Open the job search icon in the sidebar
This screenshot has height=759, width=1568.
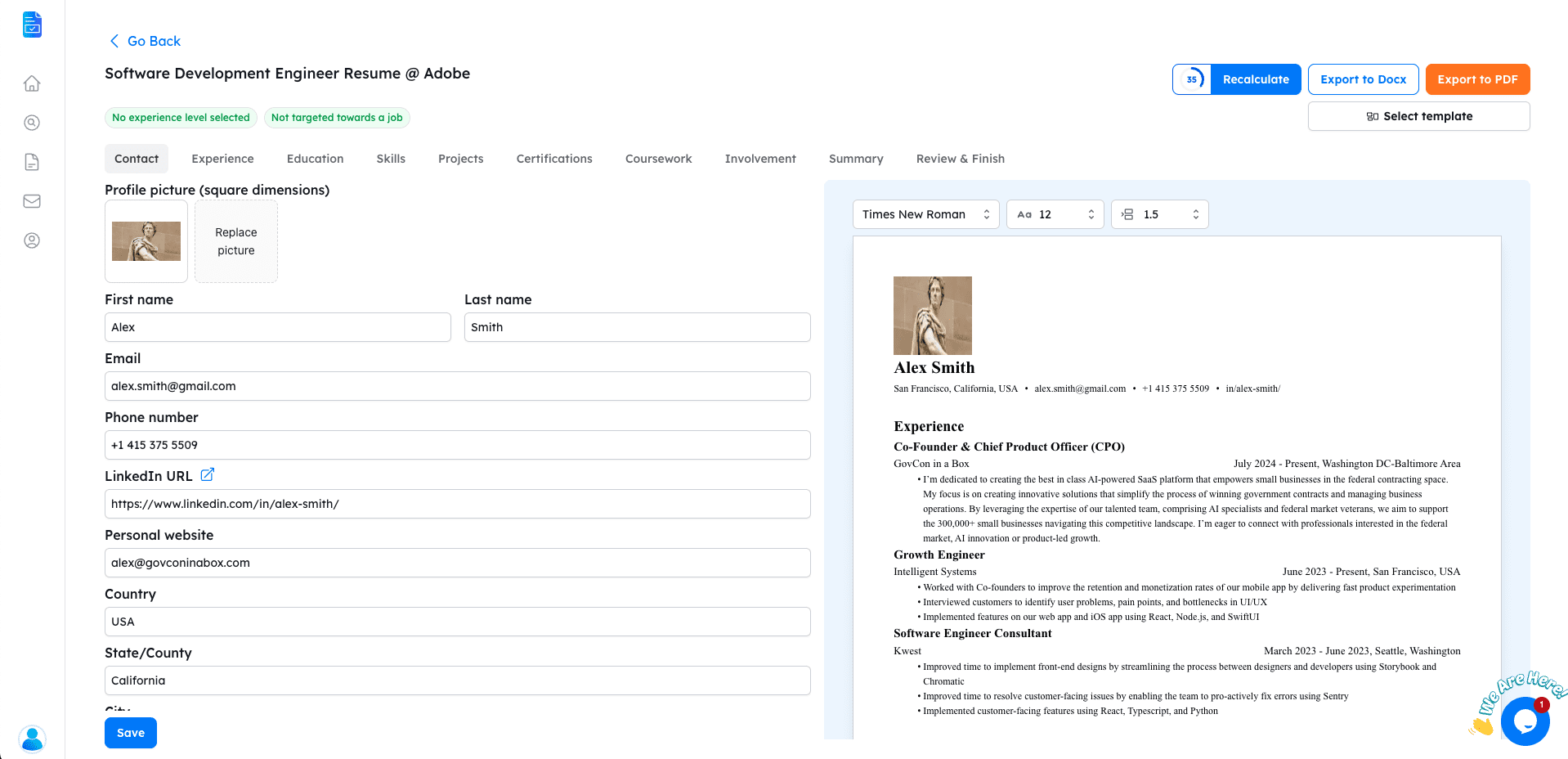[32, 123]
